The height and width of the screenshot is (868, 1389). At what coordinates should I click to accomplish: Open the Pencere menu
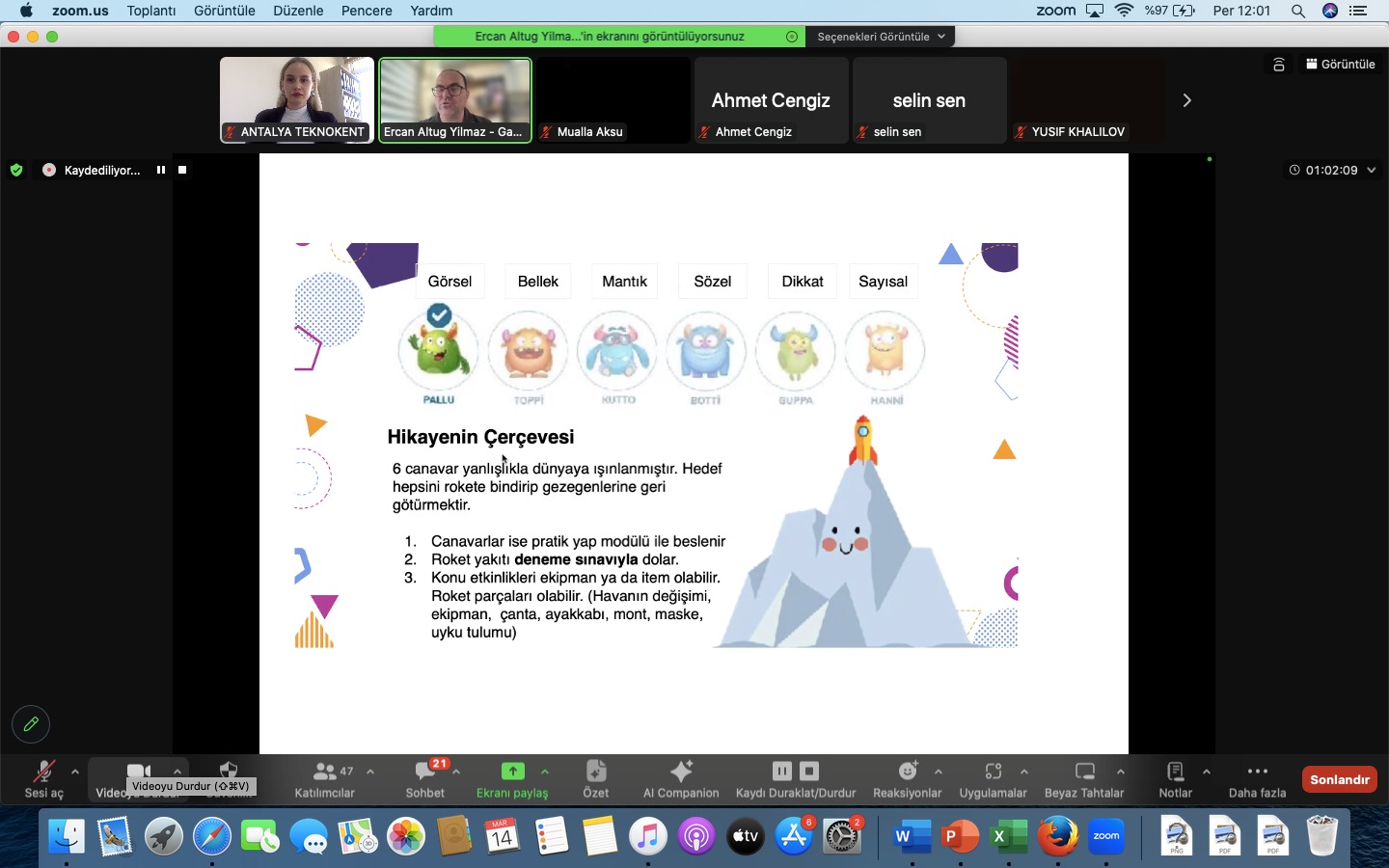[x=367, y=11]
